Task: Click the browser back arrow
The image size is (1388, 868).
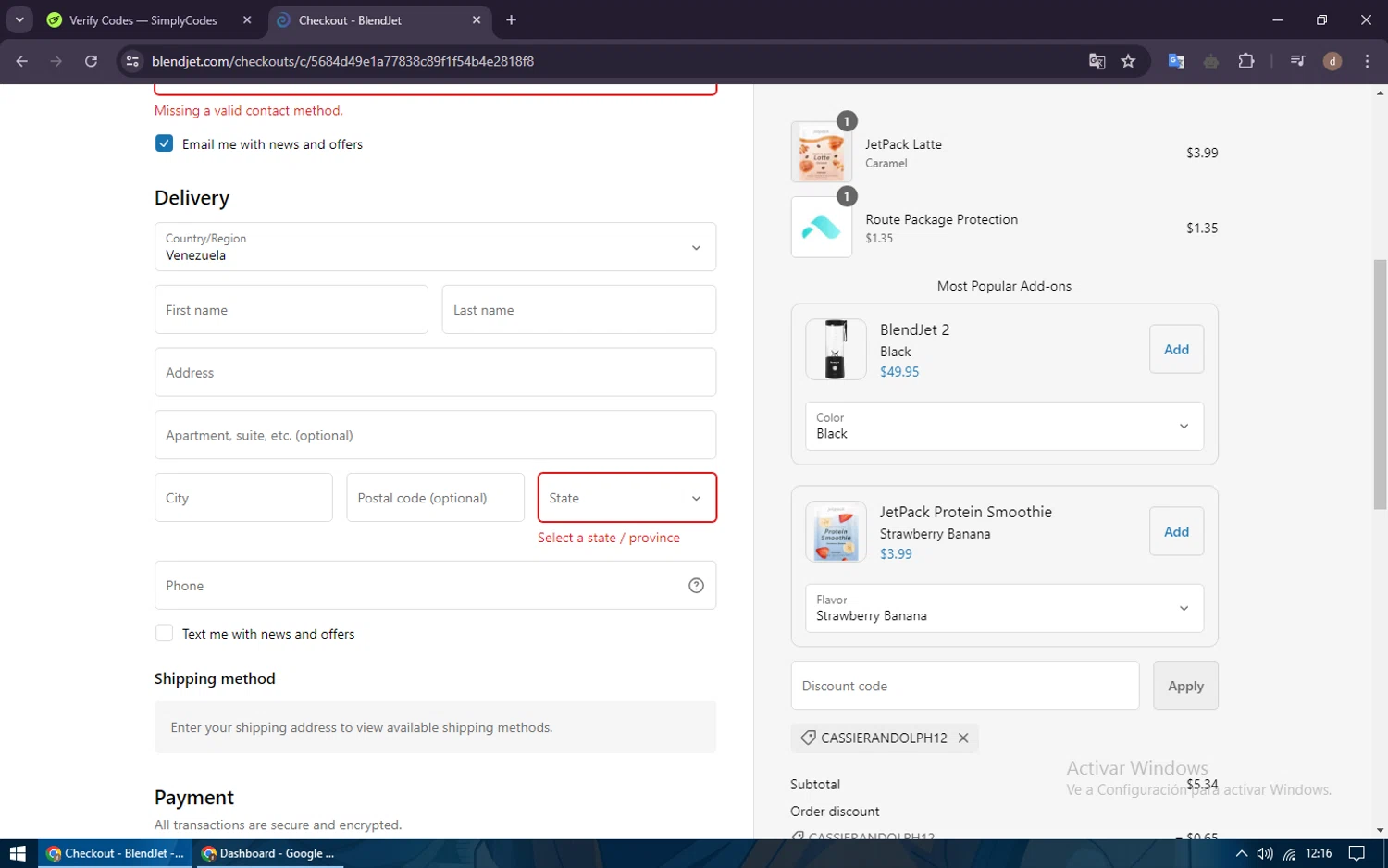Action: click(22, 61)
